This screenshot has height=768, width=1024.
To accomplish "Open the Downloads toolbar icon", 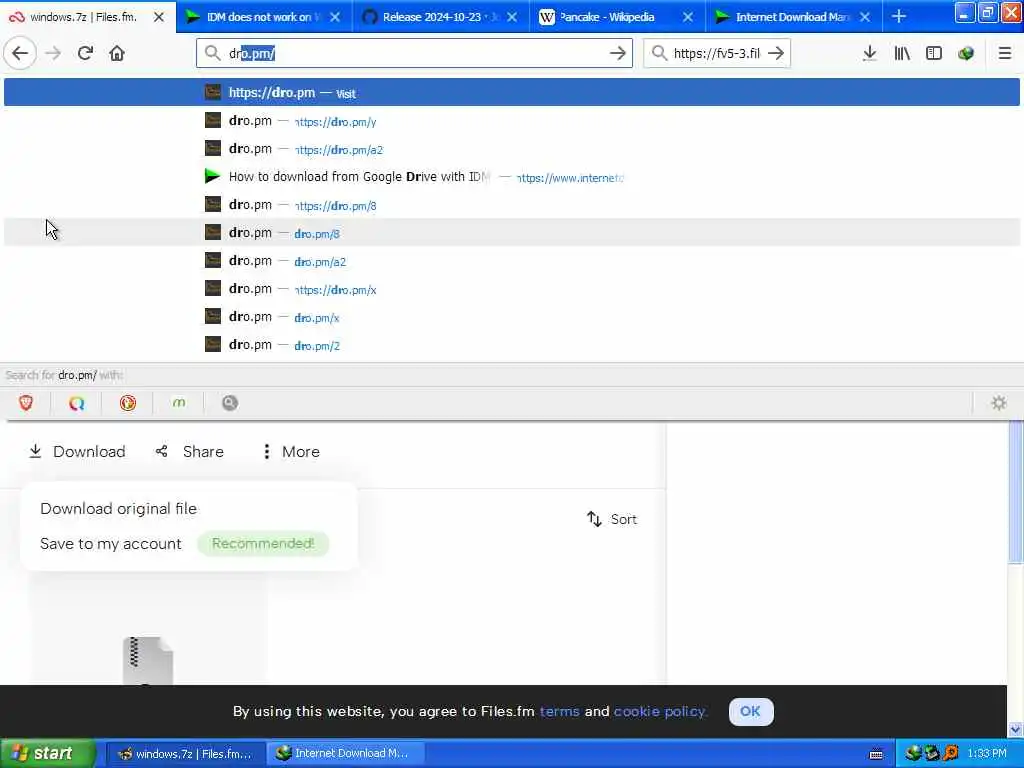I will [x=869, y=54].
